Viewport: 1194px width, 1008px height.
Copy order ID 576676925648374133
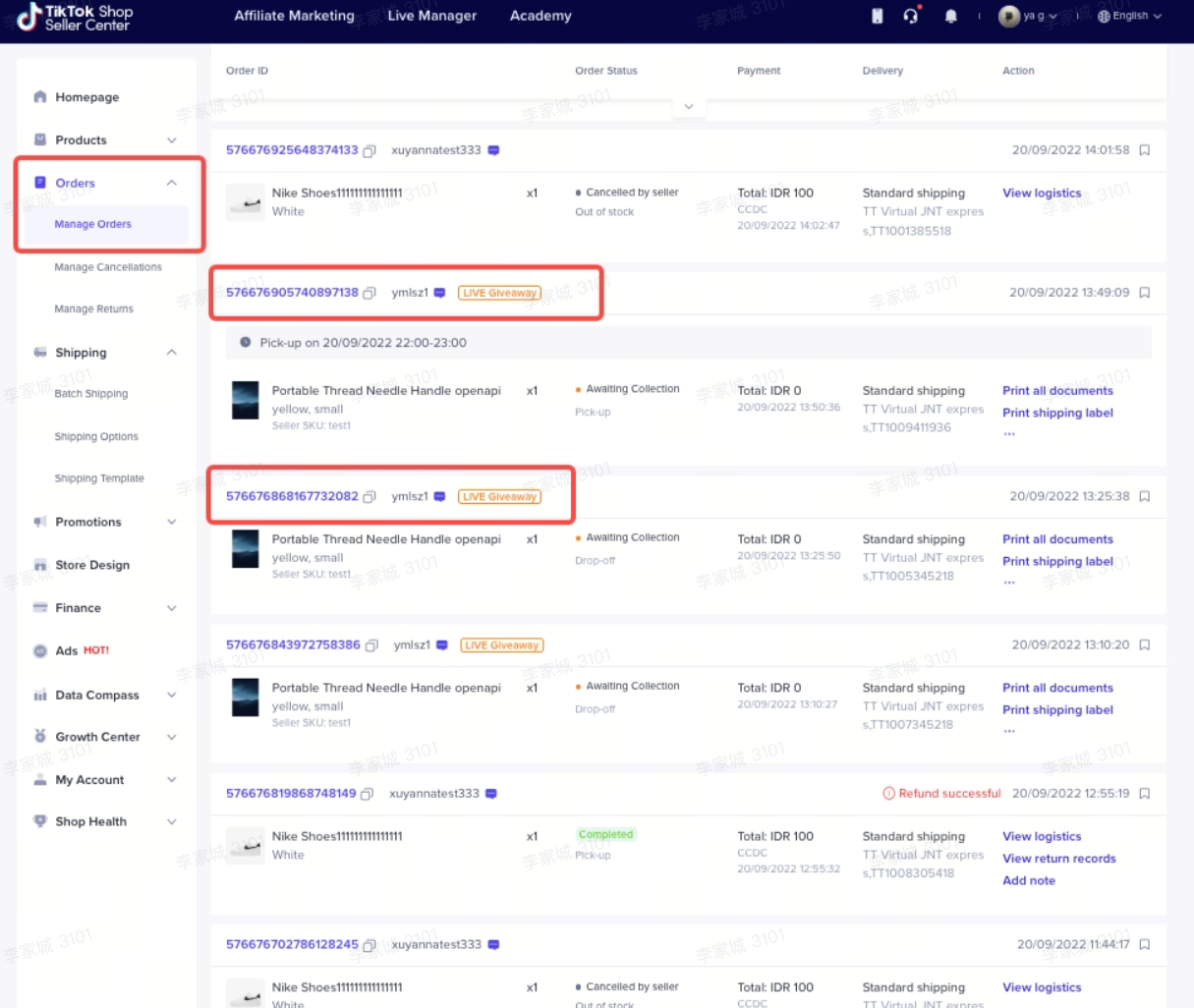point(370,151)
